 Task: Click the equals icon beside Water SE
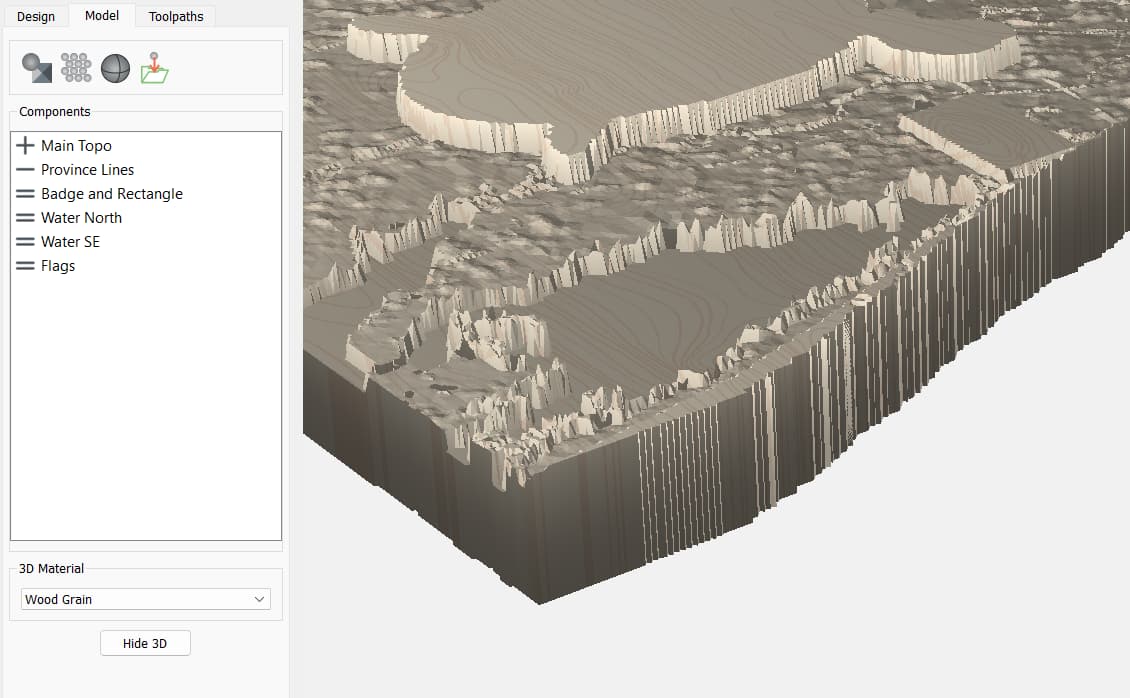pos(26,242)
